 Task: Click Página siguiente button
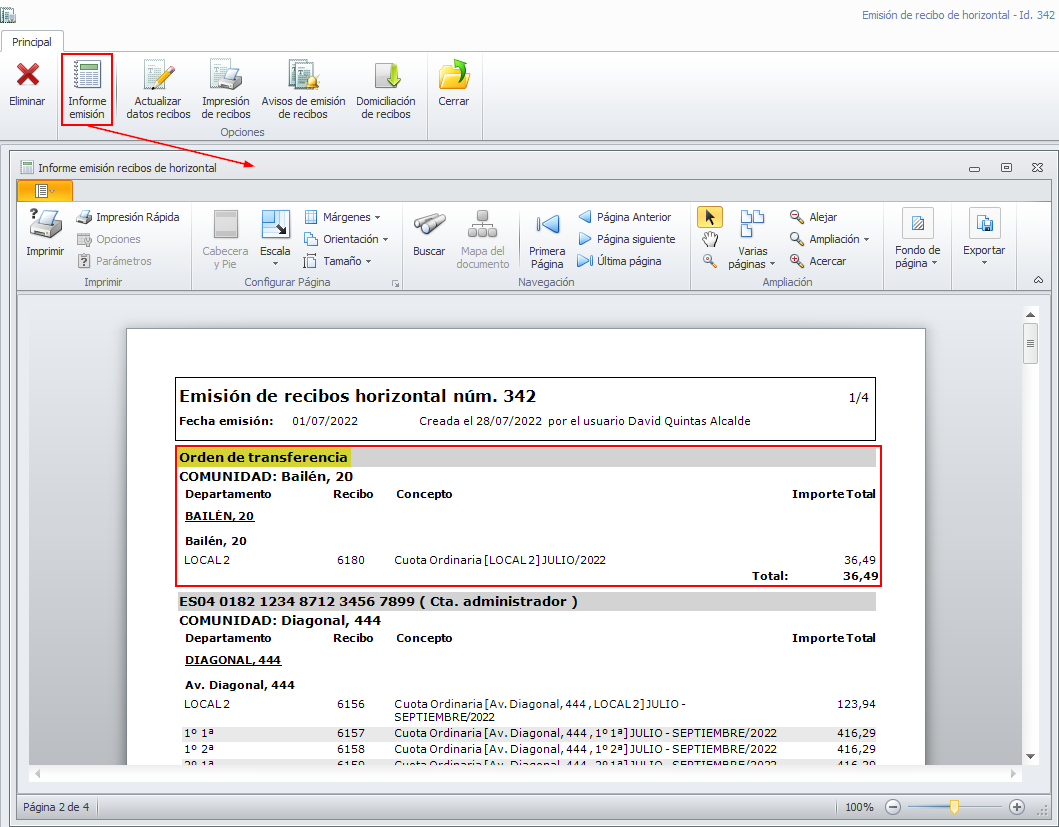pyautogui.click(x=626, y=239)
